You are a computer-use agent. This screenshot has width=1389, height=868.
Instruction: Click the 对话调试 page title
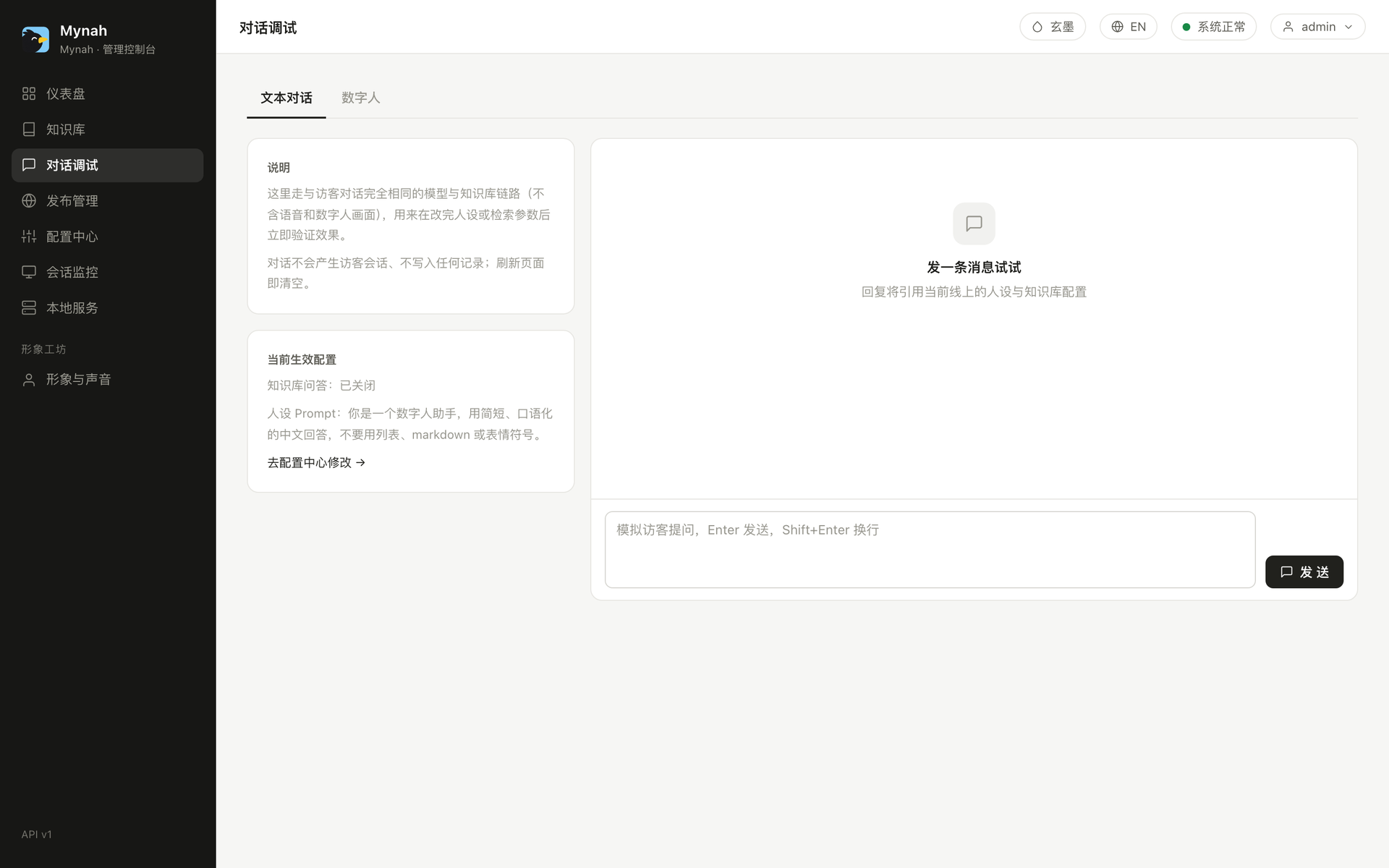pyautogui.click(x=268, y=27)
